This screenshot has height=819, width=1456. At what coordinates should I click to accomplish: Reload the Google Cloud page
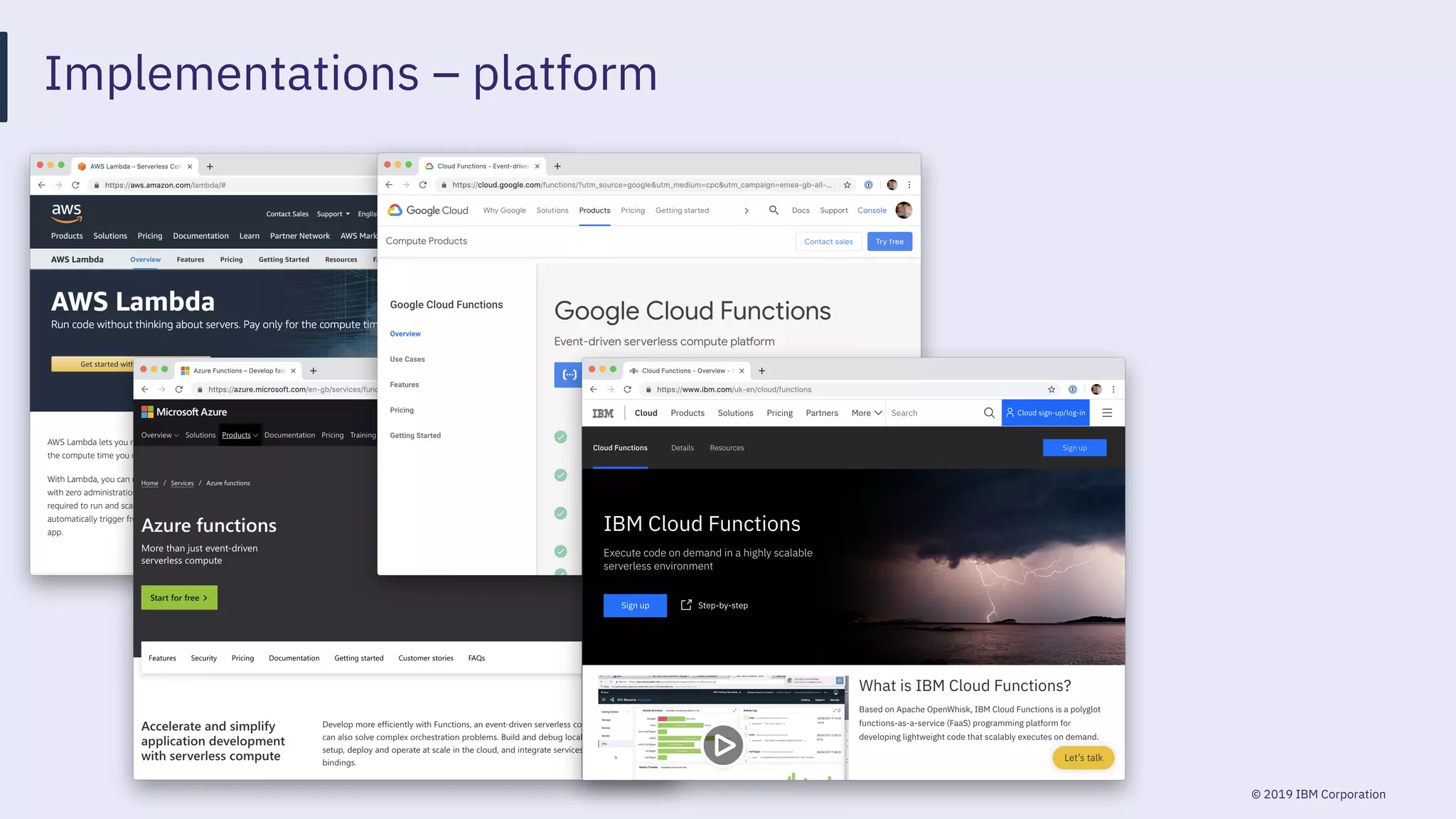coord(423,185)
